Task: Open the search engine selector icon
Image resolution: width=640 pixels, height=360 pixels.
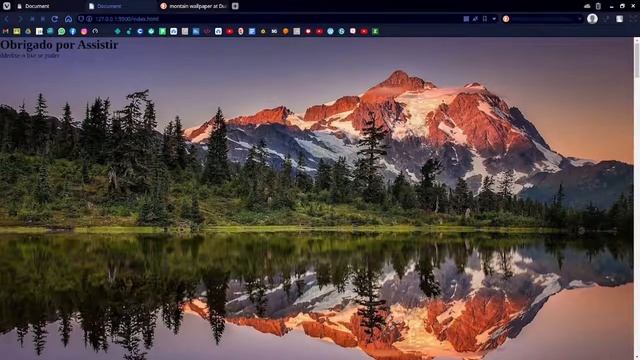Action: [x=506, y=19]
